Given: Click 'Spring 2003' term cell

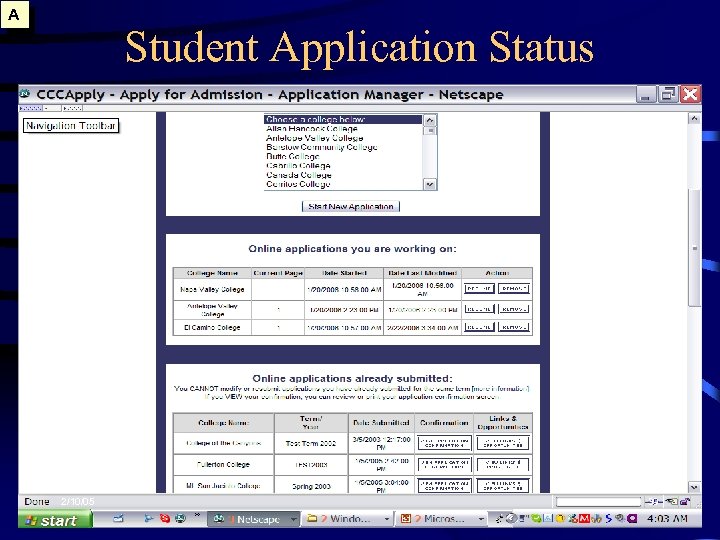Looking at the screenshot, I should tap(311, 486).
